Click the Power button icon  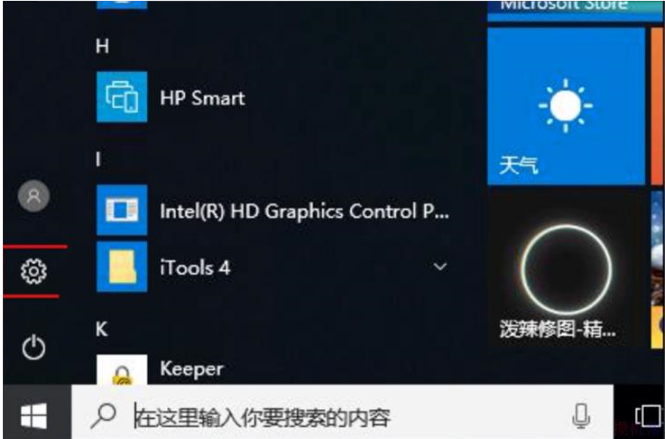[33, 347]
